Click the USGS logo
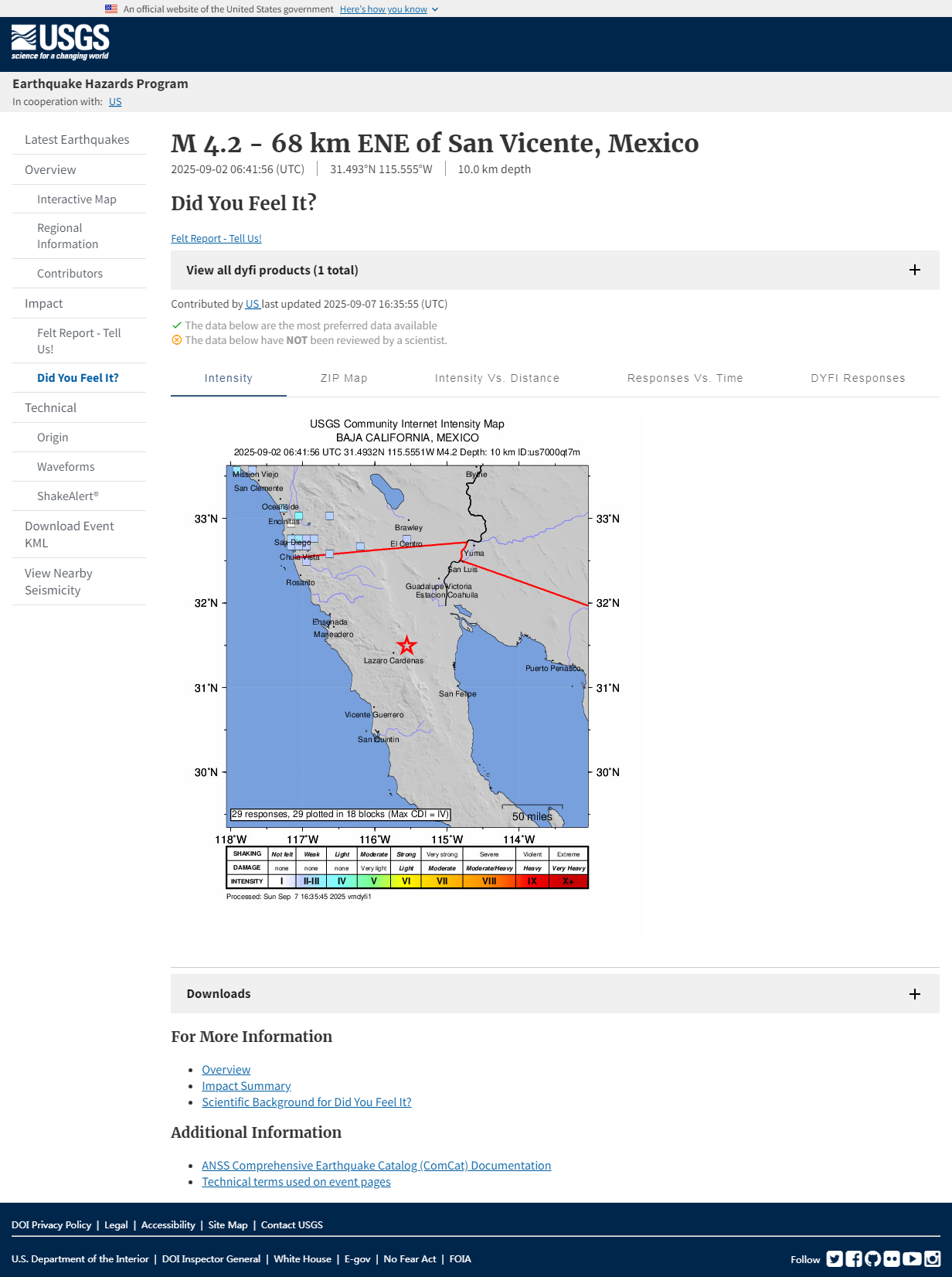 coord(60,42)
